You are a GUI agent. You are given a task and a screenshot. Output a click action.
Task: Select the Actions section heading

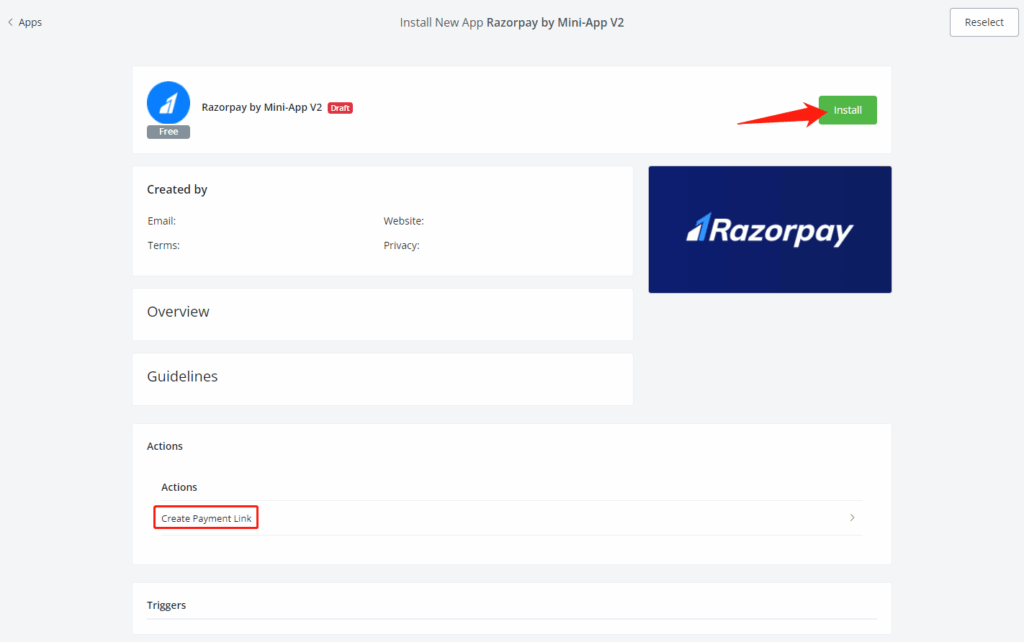(165, 446)
